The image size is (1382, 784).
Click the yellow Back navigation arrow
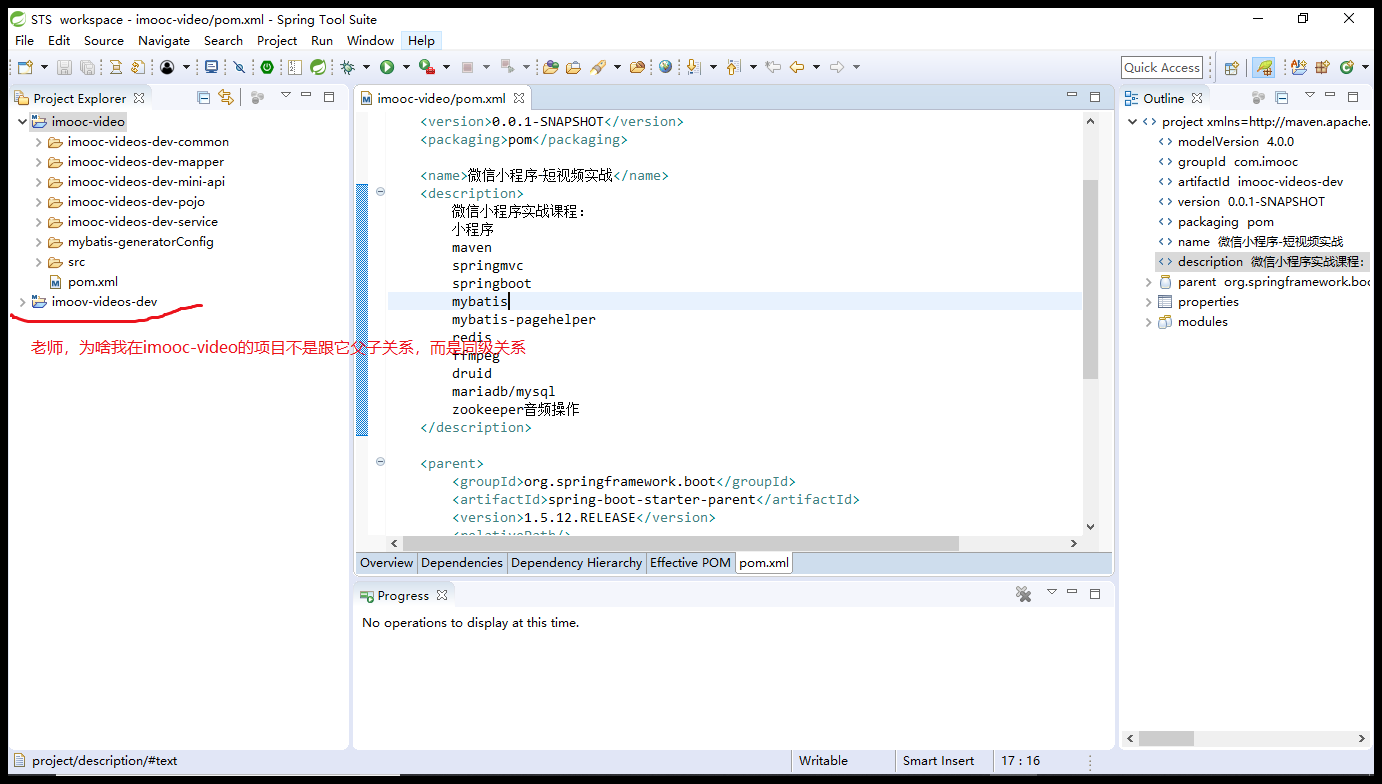tap(797, 67)
